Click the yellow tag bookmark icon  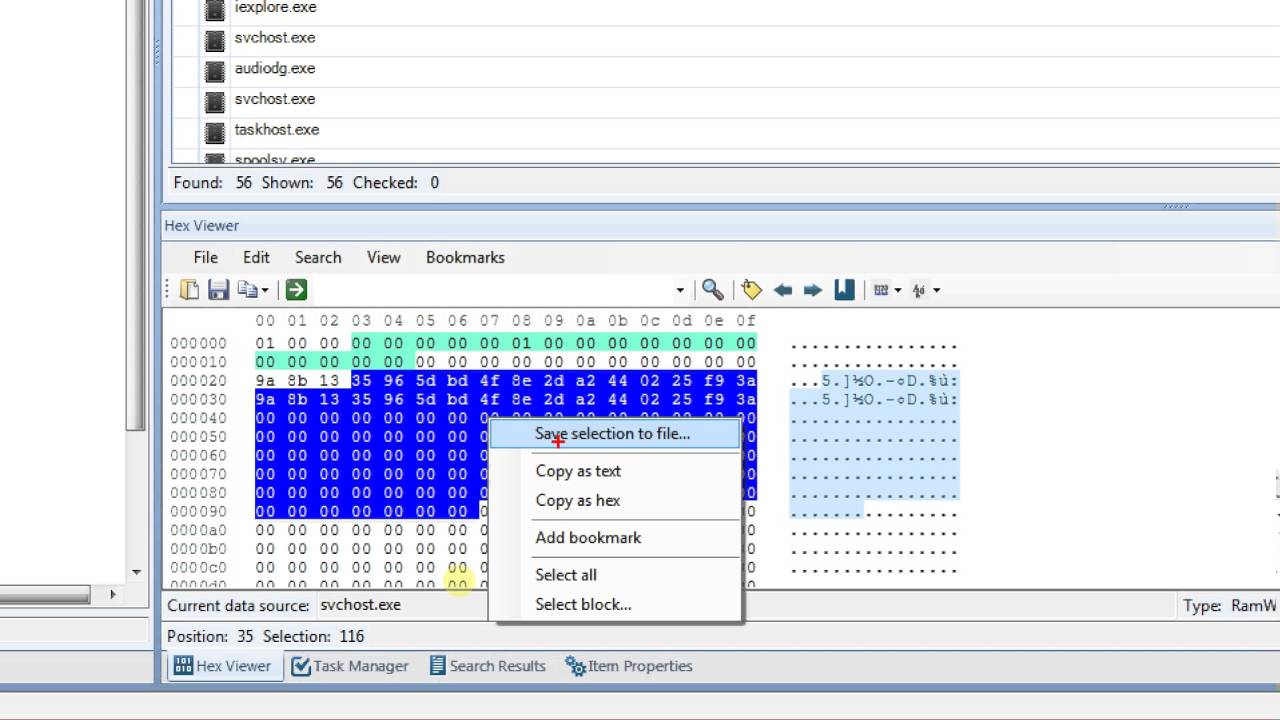click(752, 290)
